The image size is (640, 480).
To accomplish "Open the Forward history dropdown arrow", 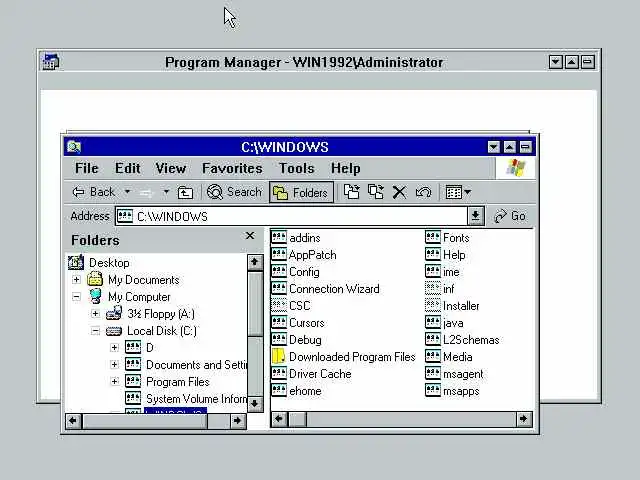I will (166, 191).
